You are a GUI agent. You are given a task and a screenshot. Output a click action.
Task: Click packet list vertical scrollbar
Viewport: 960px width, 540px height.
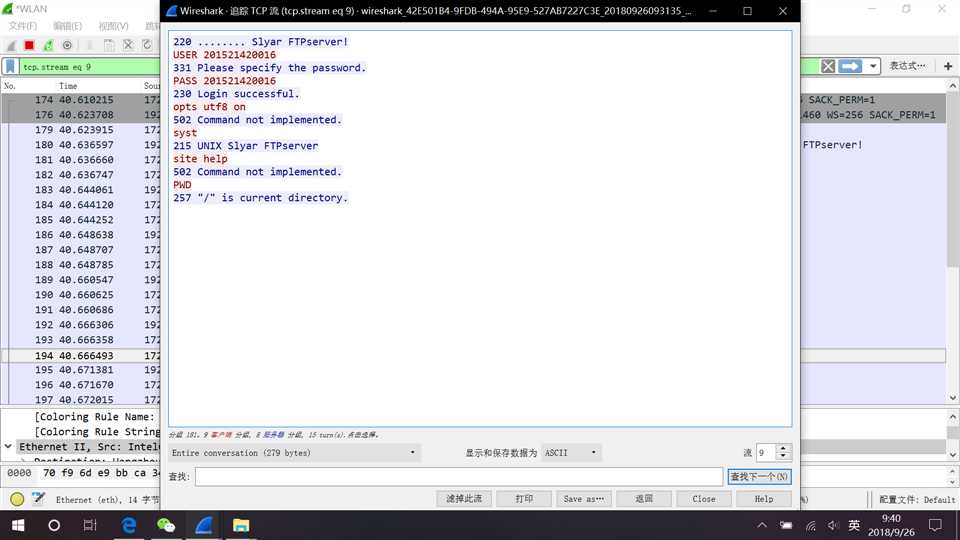point(952,179)
